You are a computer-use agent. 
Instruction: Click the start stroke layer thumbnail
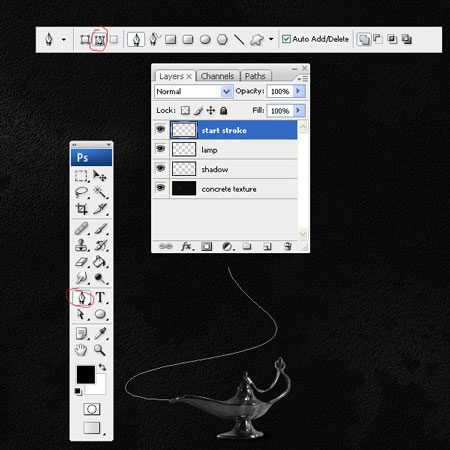[184, 130]
